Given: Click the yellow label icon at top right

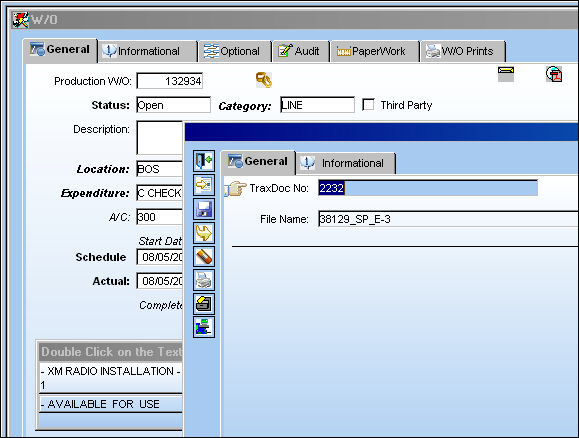Looking at the screenshot, I should [506, 73].
